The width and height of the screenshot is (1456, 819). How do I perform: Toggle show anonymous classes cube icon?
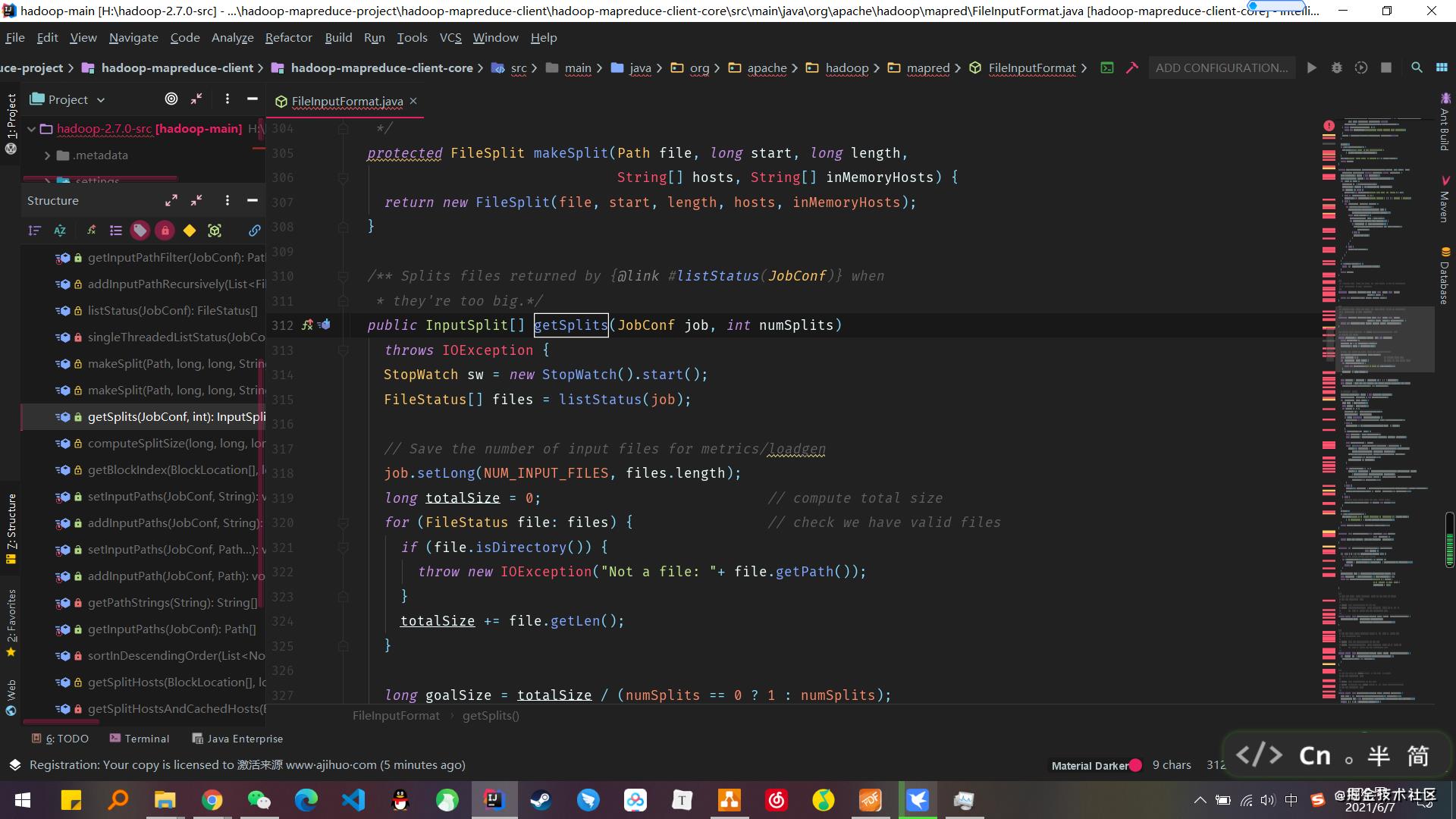tap(215, 231)
